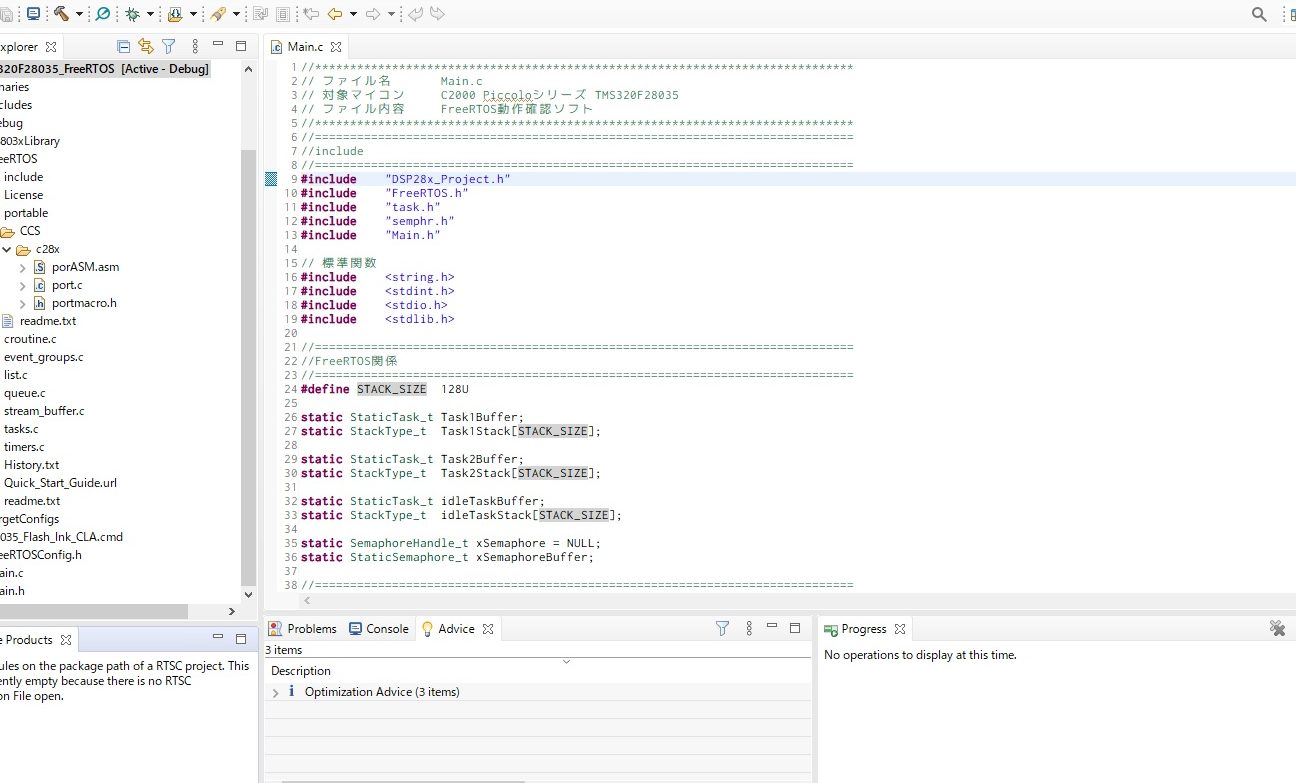Expand the Optimization Advice (3 items) row
The width and height of the screenshot is (1296, 783).
[276, 692]
